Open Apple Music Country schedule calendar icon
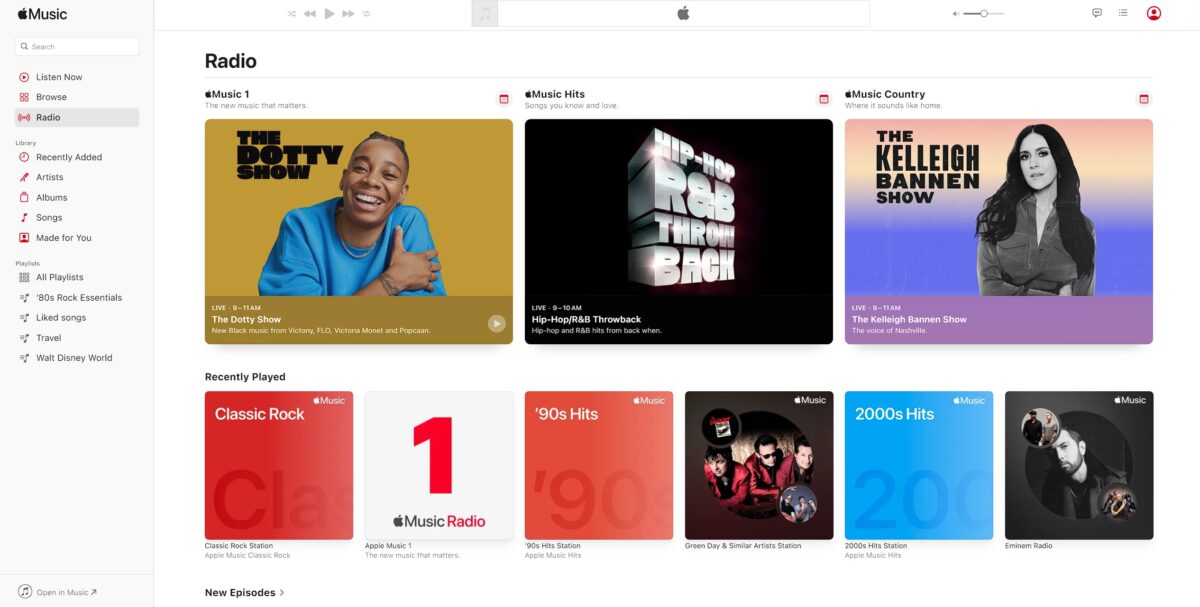The height and width of the screenshot is (607, 1200). [1144, 99]
